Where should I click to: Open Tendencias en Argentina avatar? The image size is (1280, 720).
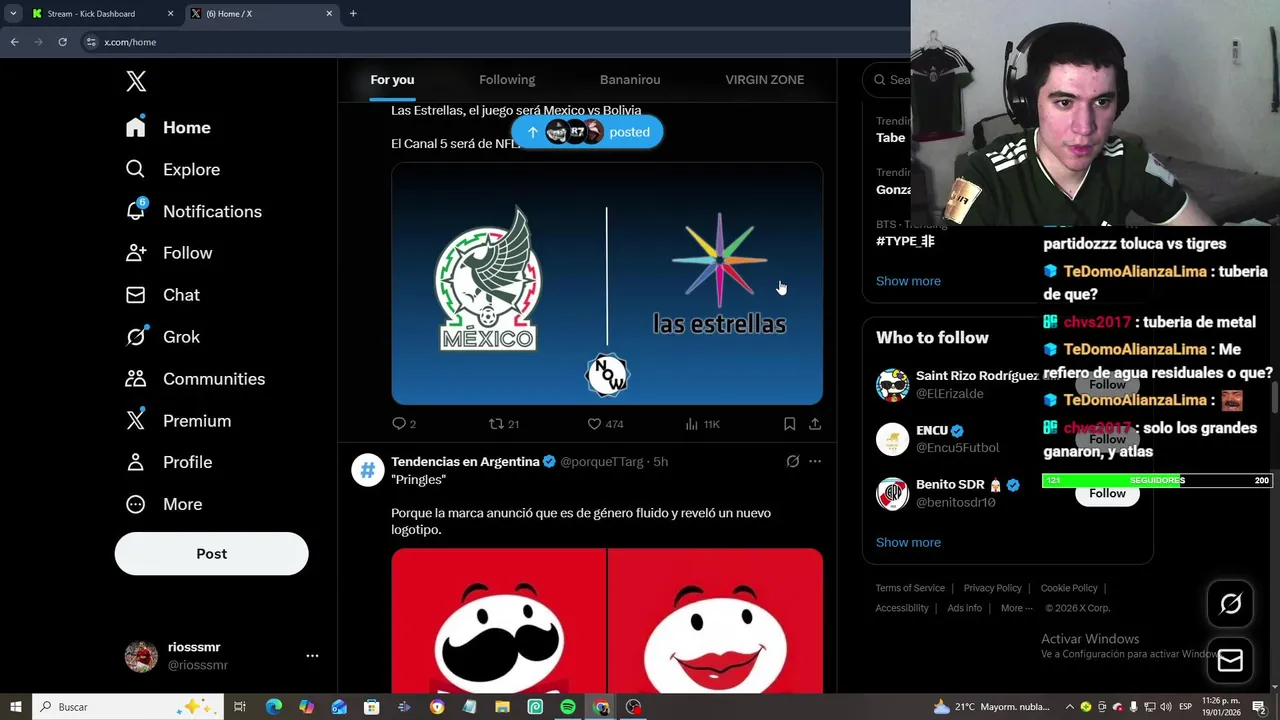tap(368, 470)
